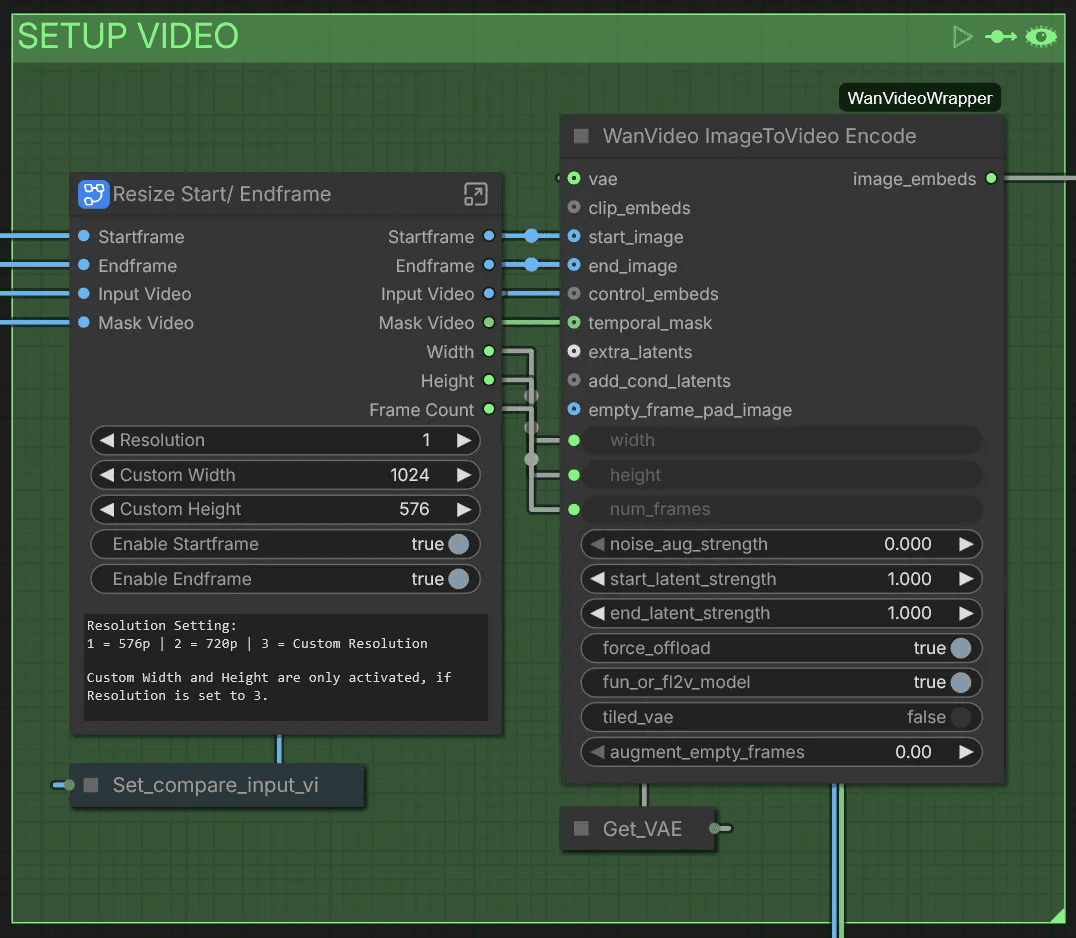Viewport: 1076px width, 938px height.
Task: Click the empty_frame_pad_image input port
Action: 574,409
